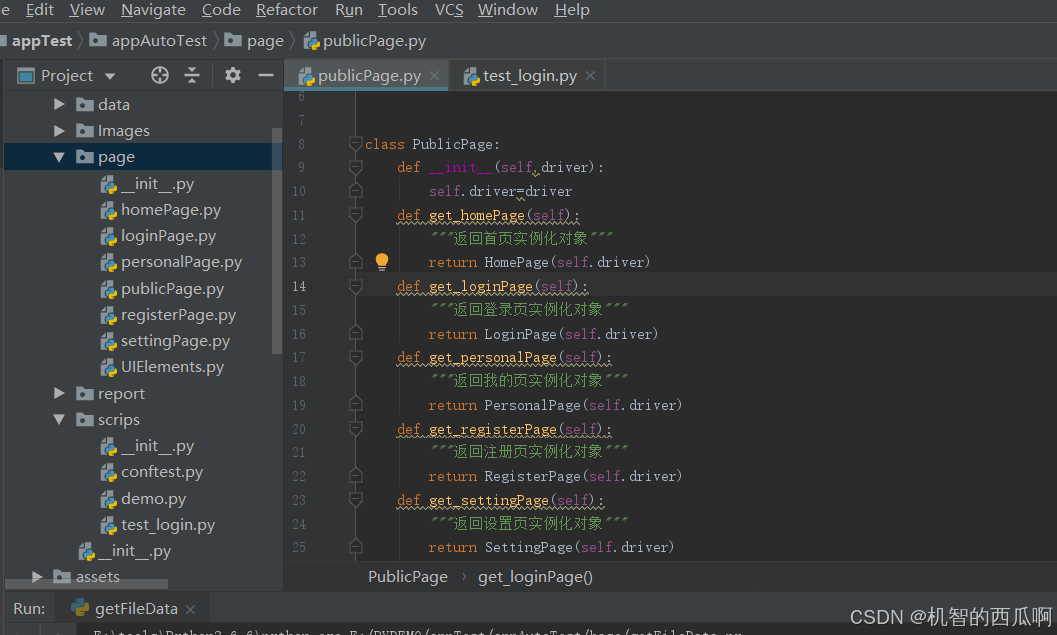Click the HomePage return statement on line 13
The width and height of the screenshot is (1057, 635).
(539, 262)
